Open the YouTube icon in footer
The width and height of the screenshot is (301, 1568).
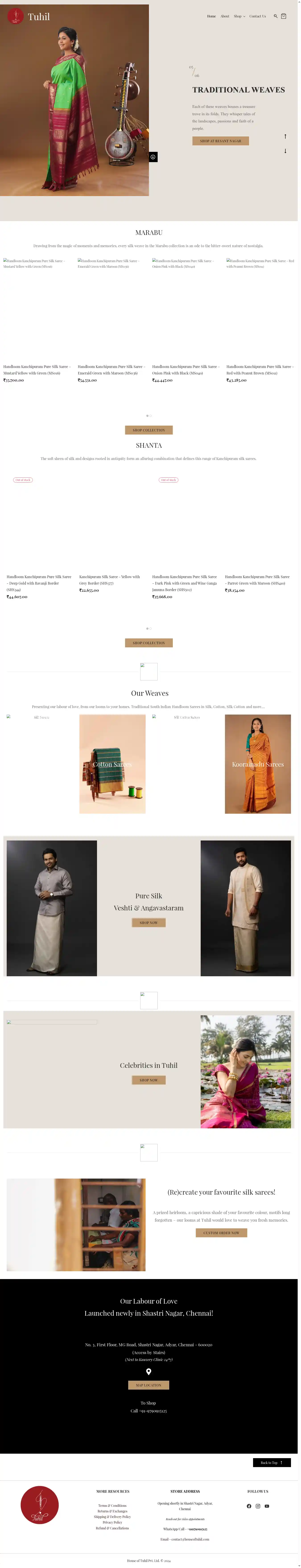point(267,1506)
